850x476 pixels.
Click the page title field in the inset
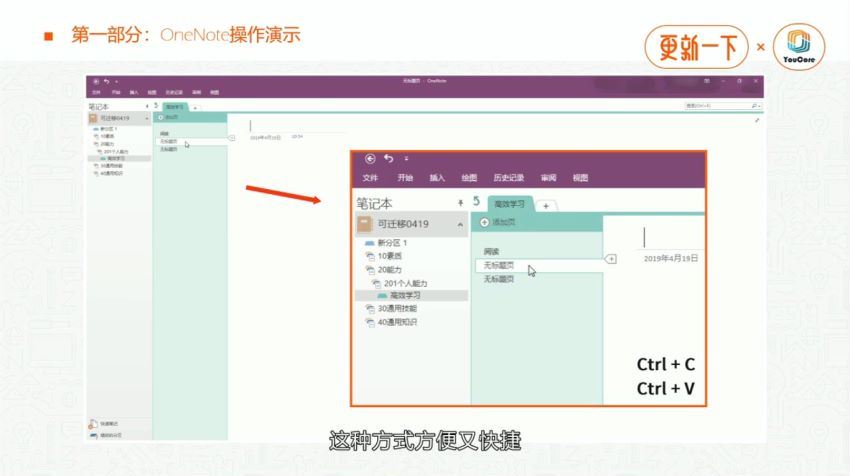(672, 237)
